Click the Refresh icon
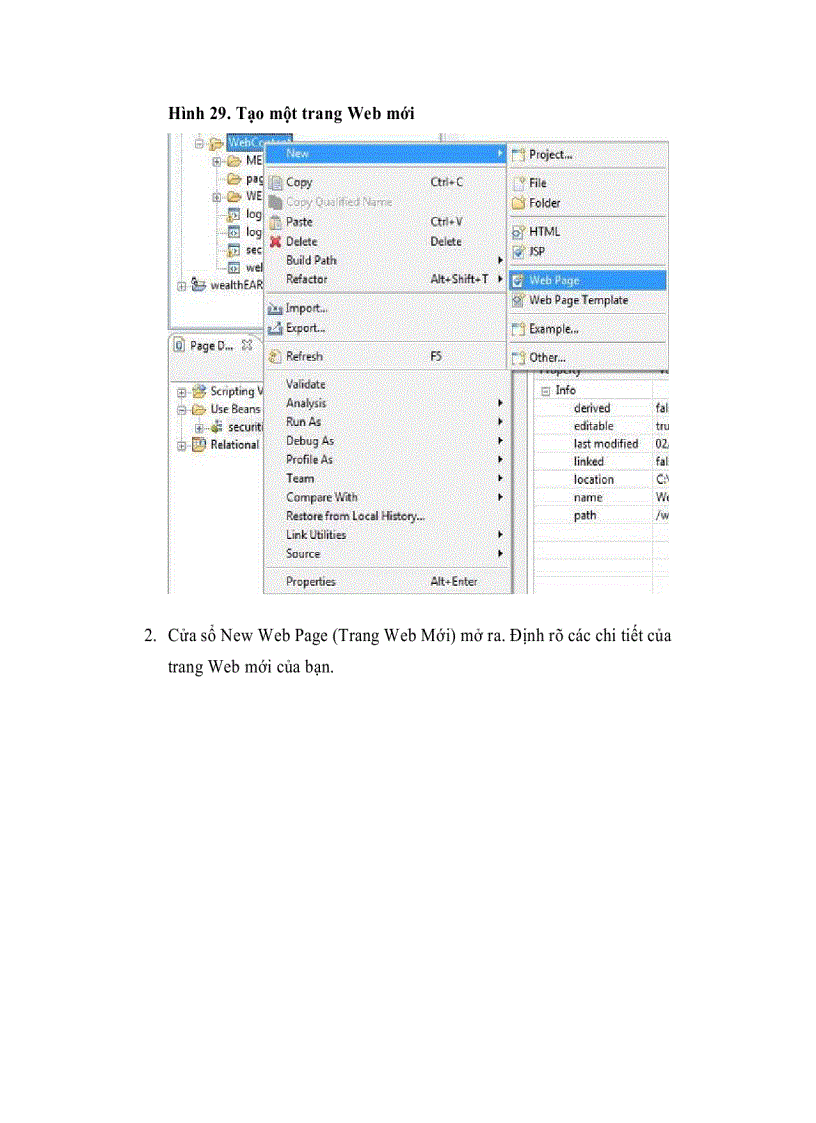Screen dimensions: 816x1123 point(274,356)
